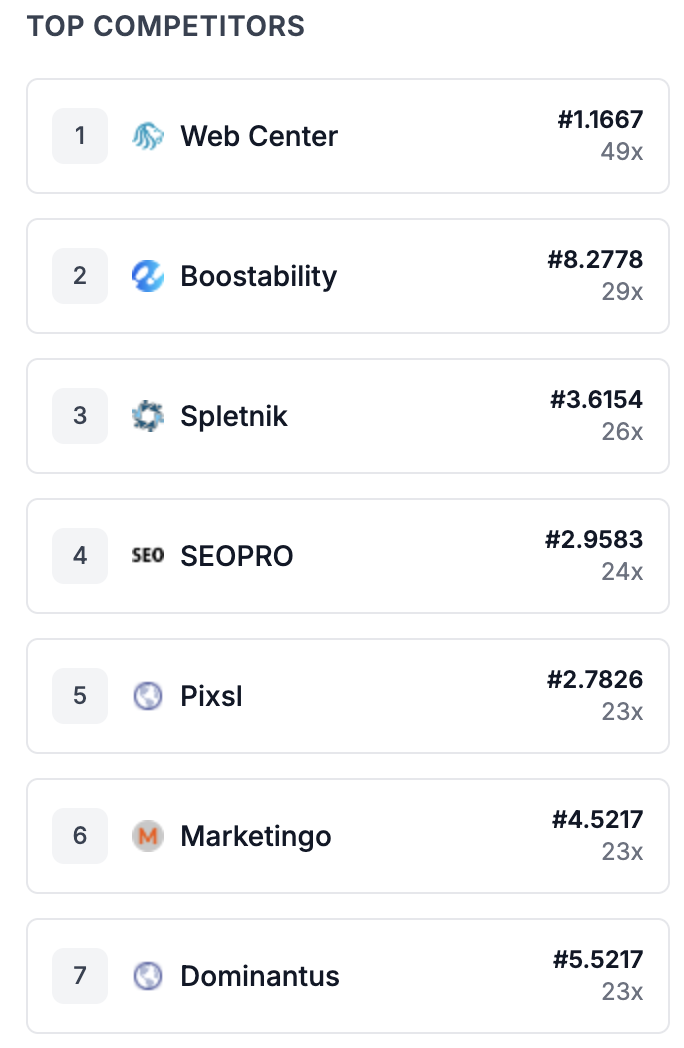Click rank badge number 7
The width and height of the screenshot is (684, 1048).
80,976
